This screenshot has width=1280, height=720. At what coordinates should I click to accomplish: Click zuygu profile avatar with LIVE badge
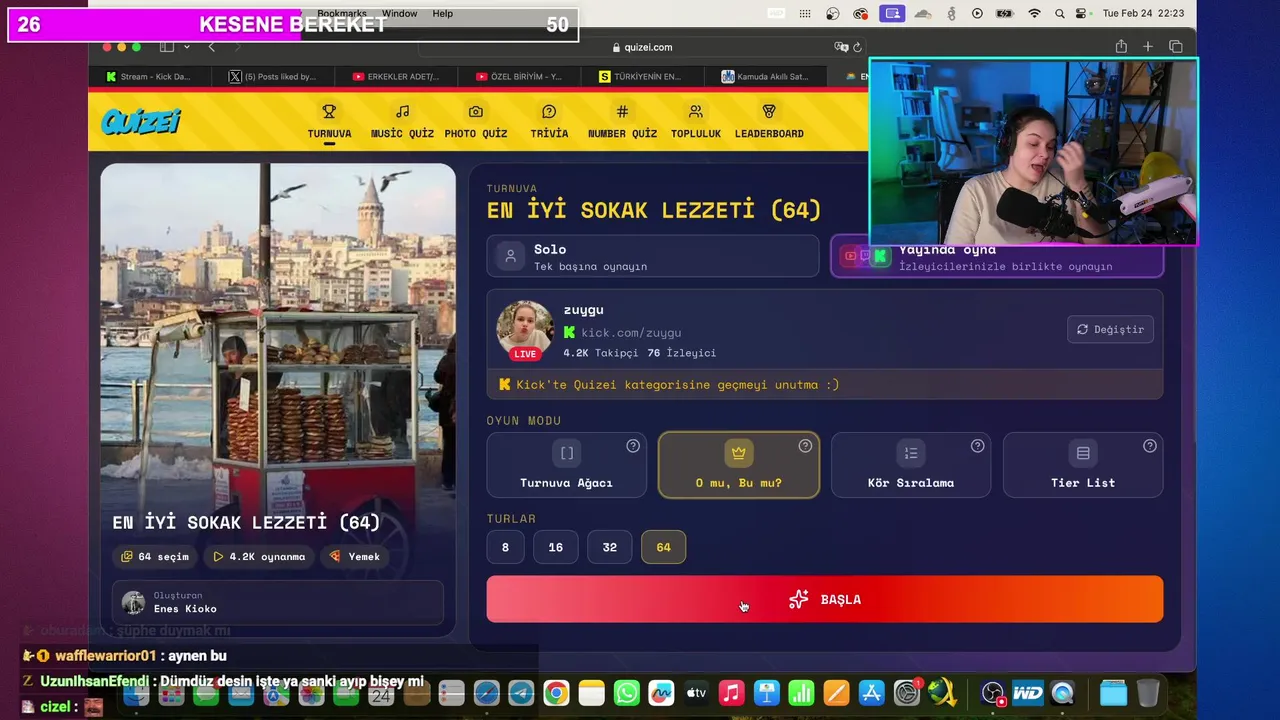pyautogui.click(x=525, y=330)
